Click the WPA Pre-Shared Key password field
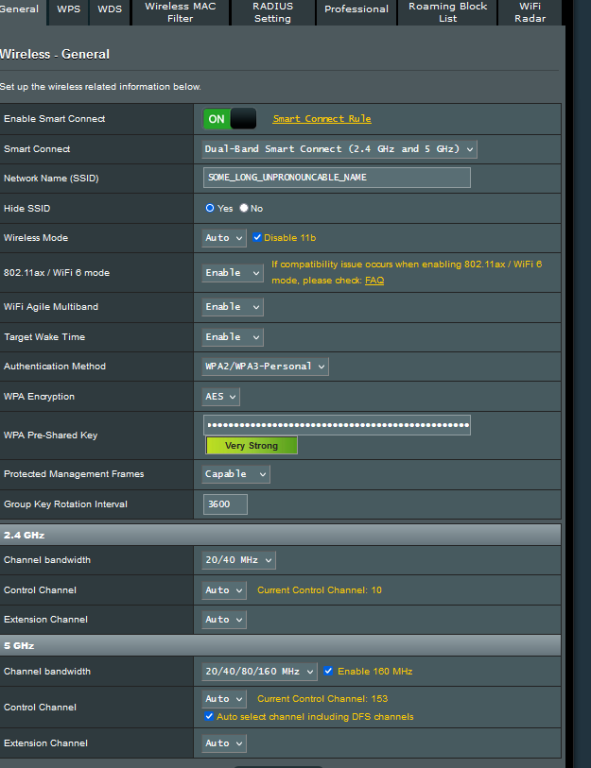The height and width of the screenshot is (768, 591). (x=337, y=425)
